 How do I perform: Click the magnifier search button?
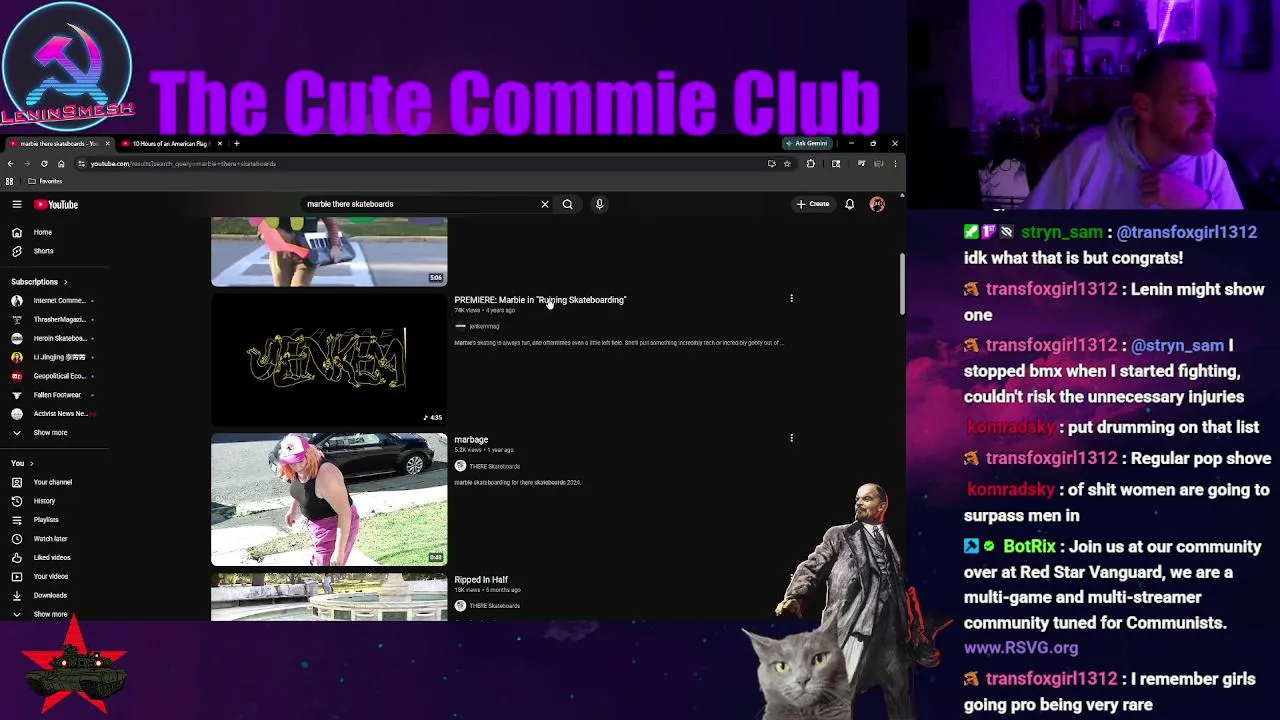pos(567,204)
